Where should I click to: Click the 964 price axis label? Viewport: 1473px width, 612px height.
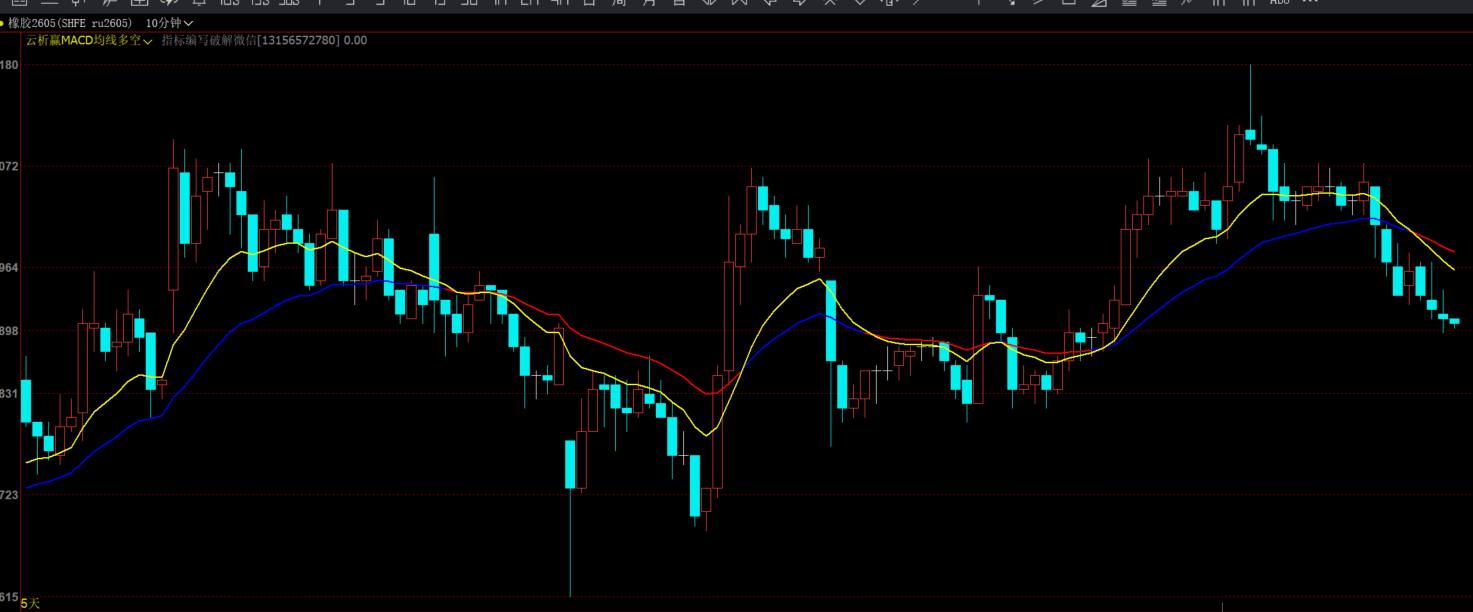9,268
